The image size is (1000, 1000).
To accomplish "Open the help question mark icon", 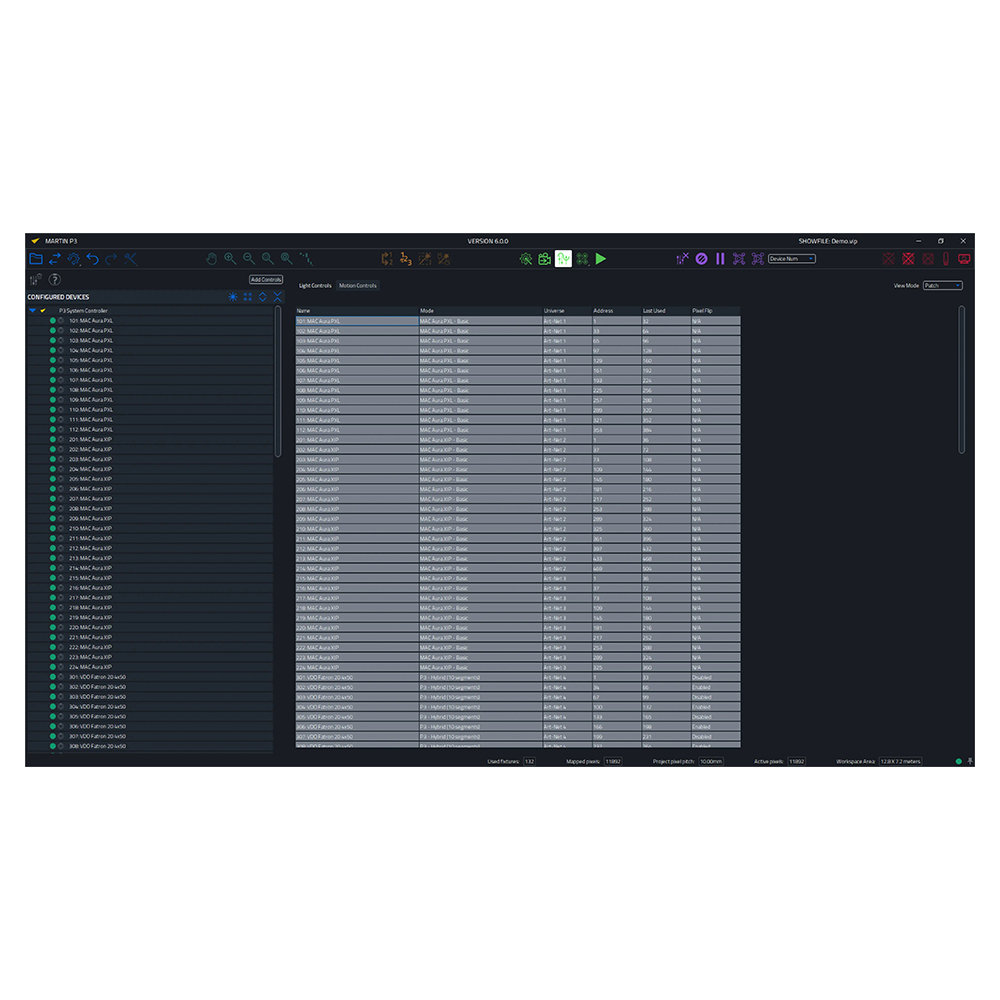I will (55, 279).
